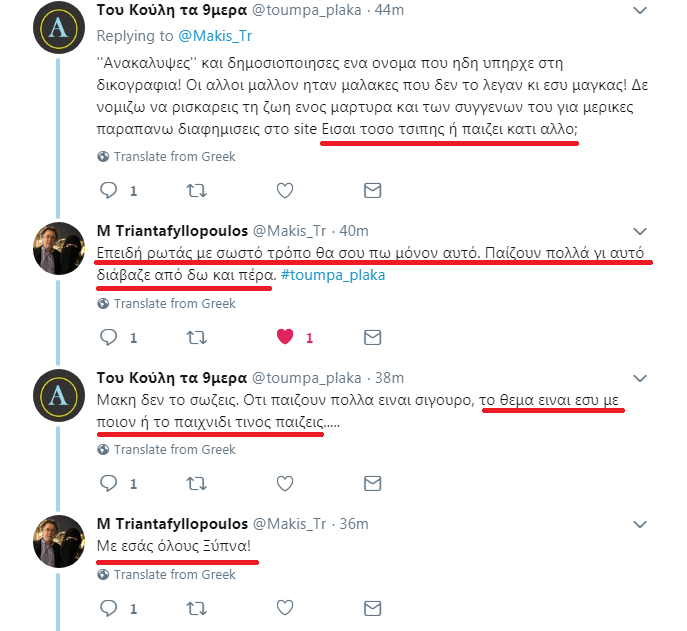This screenshot has width=687, height=631.
Task: Unlike the red-hearted Makis_Tr tweet
Action: [284, 337]
